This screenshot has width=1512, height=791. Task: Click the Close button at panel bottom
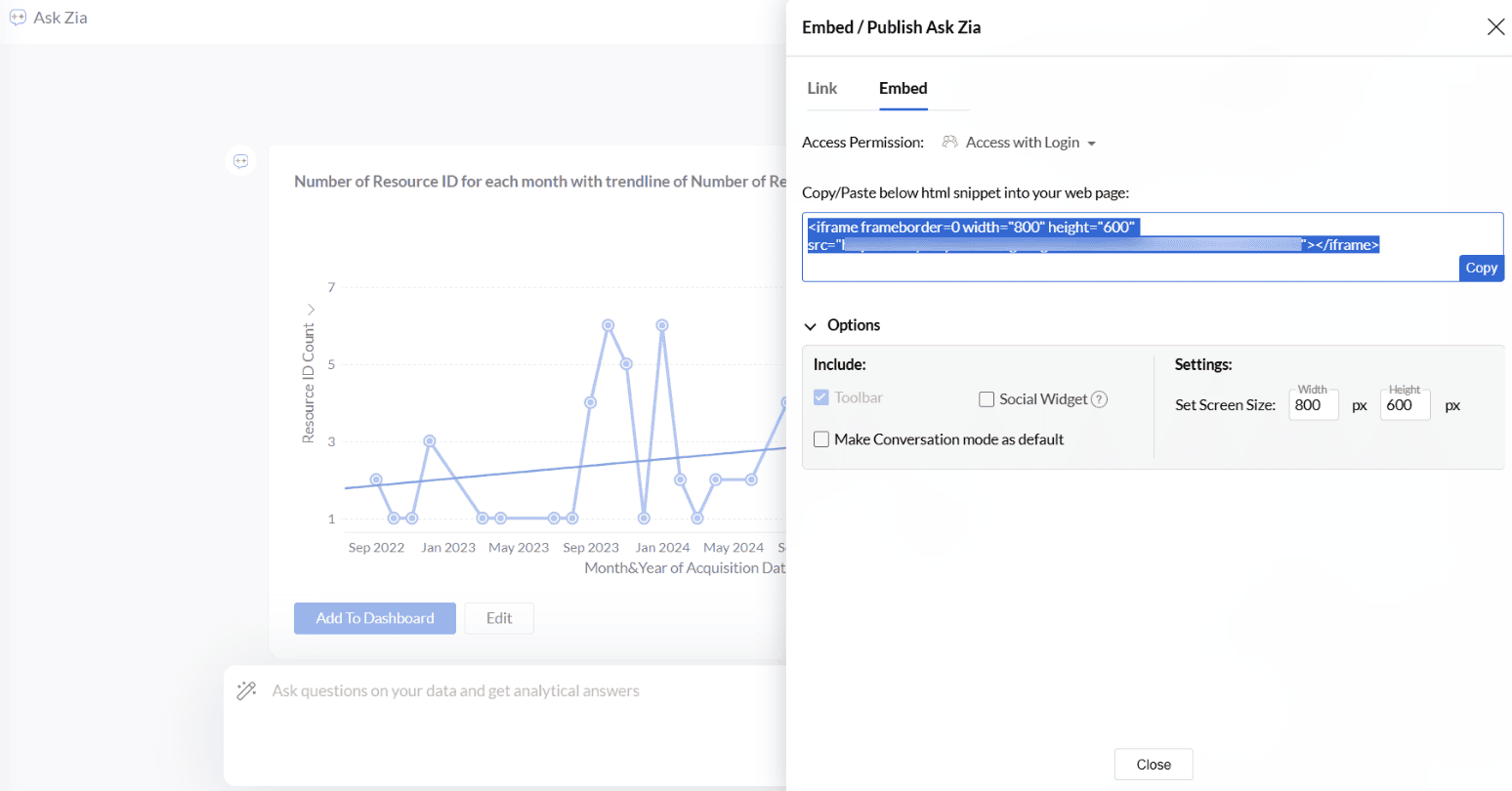(x=1154, y=765)
